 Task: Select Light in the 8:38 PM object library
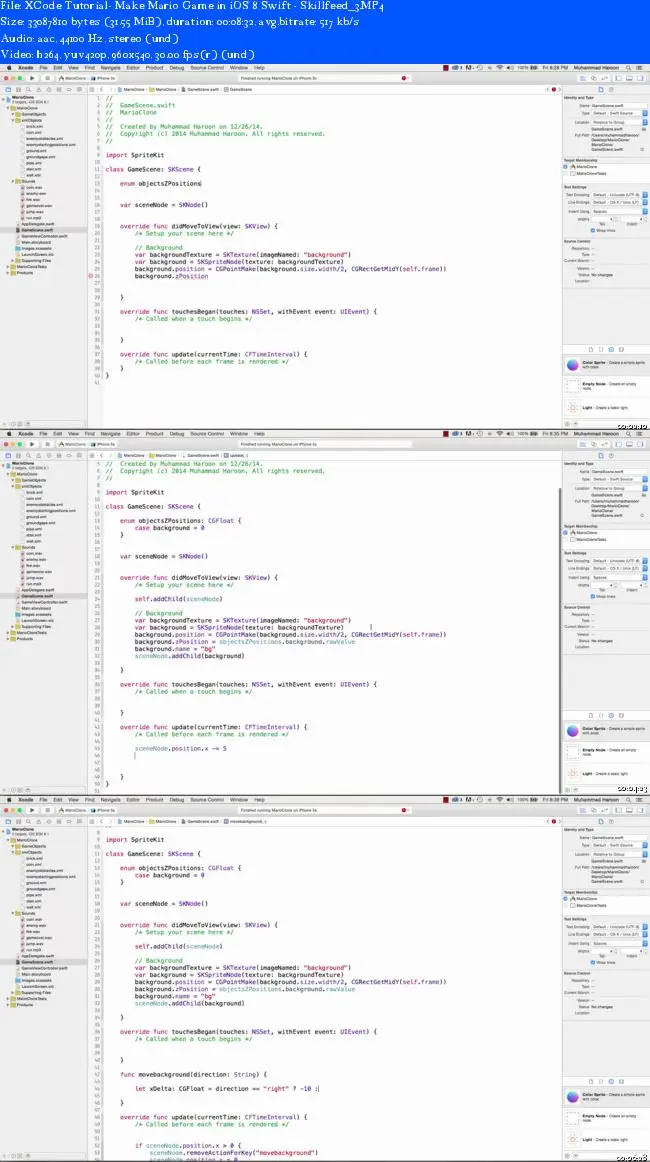point(605,1139)
